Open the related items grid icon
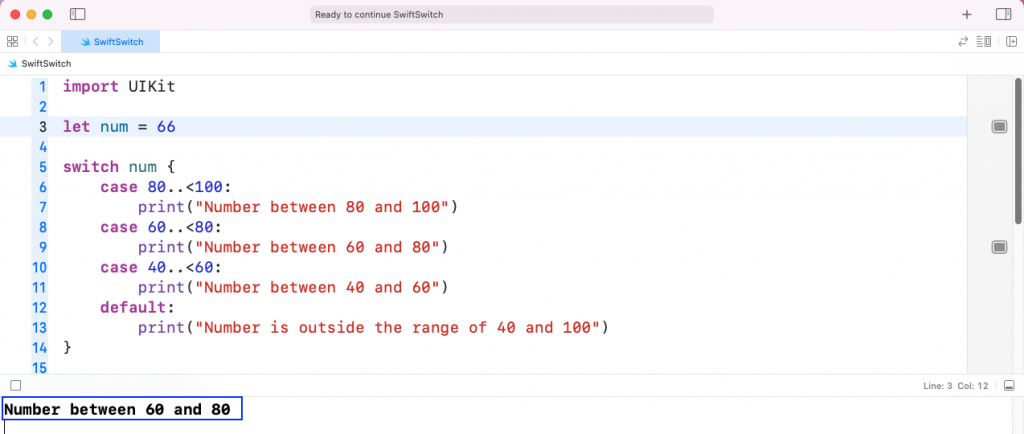This screenshot has height=434, width=1024. (x=12, y=42)
